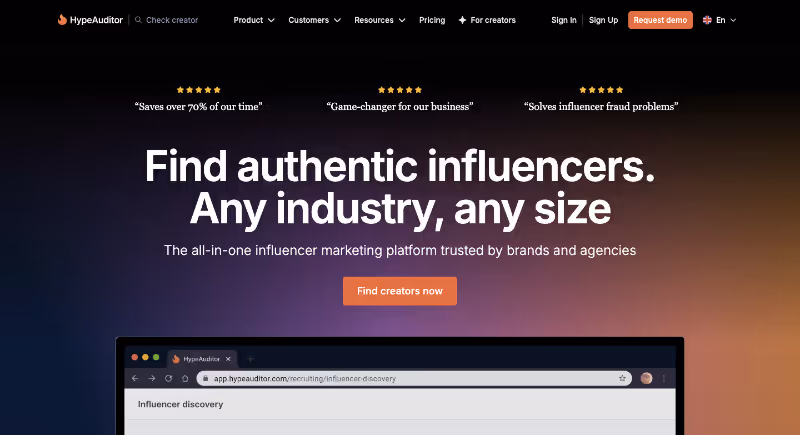The width and height of the screenshot is (800, 435).
Task: Click the search magnifier icon
Action: (138, 20)
